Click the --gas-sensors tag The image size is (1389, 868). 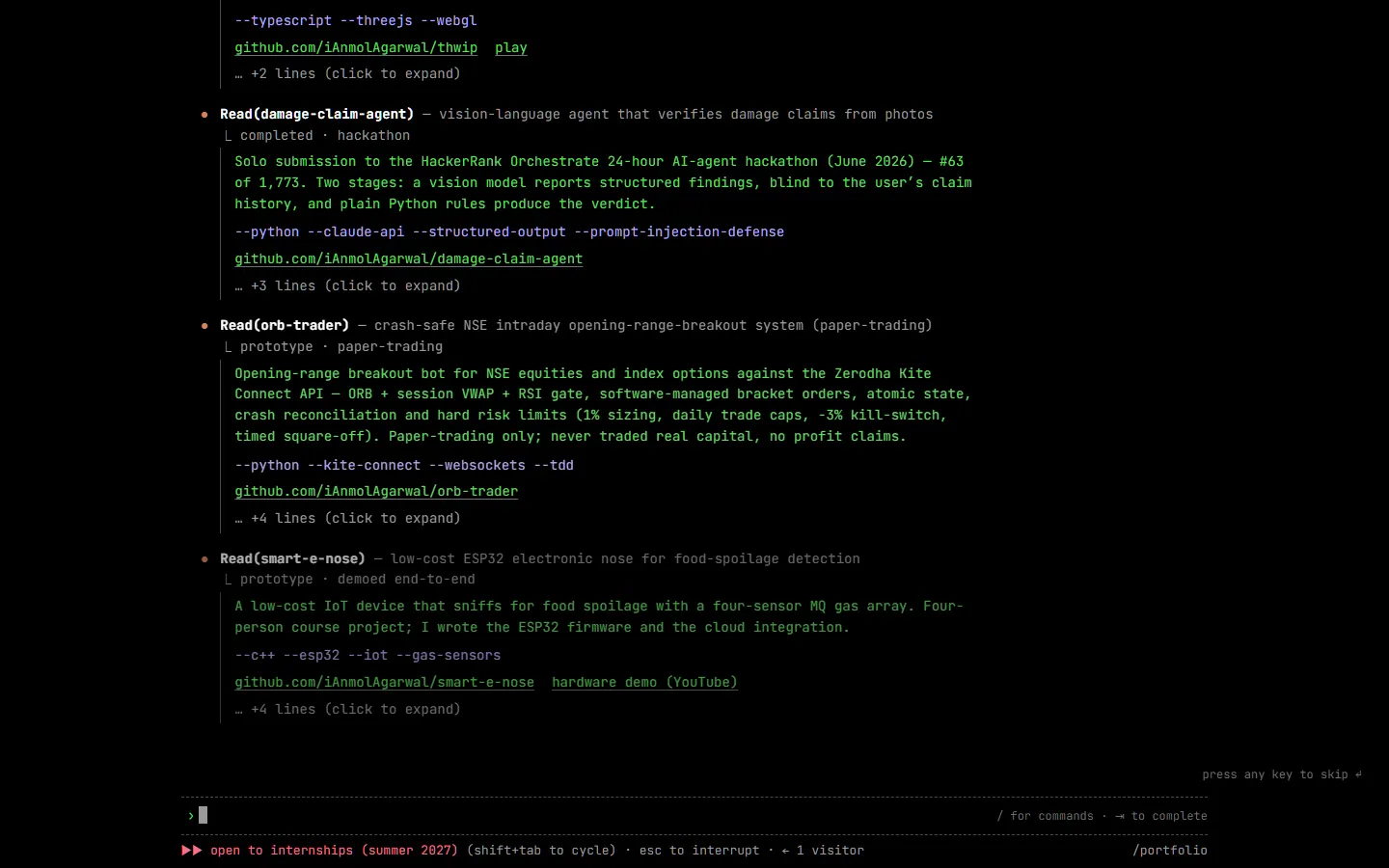[x=449, y=655]
